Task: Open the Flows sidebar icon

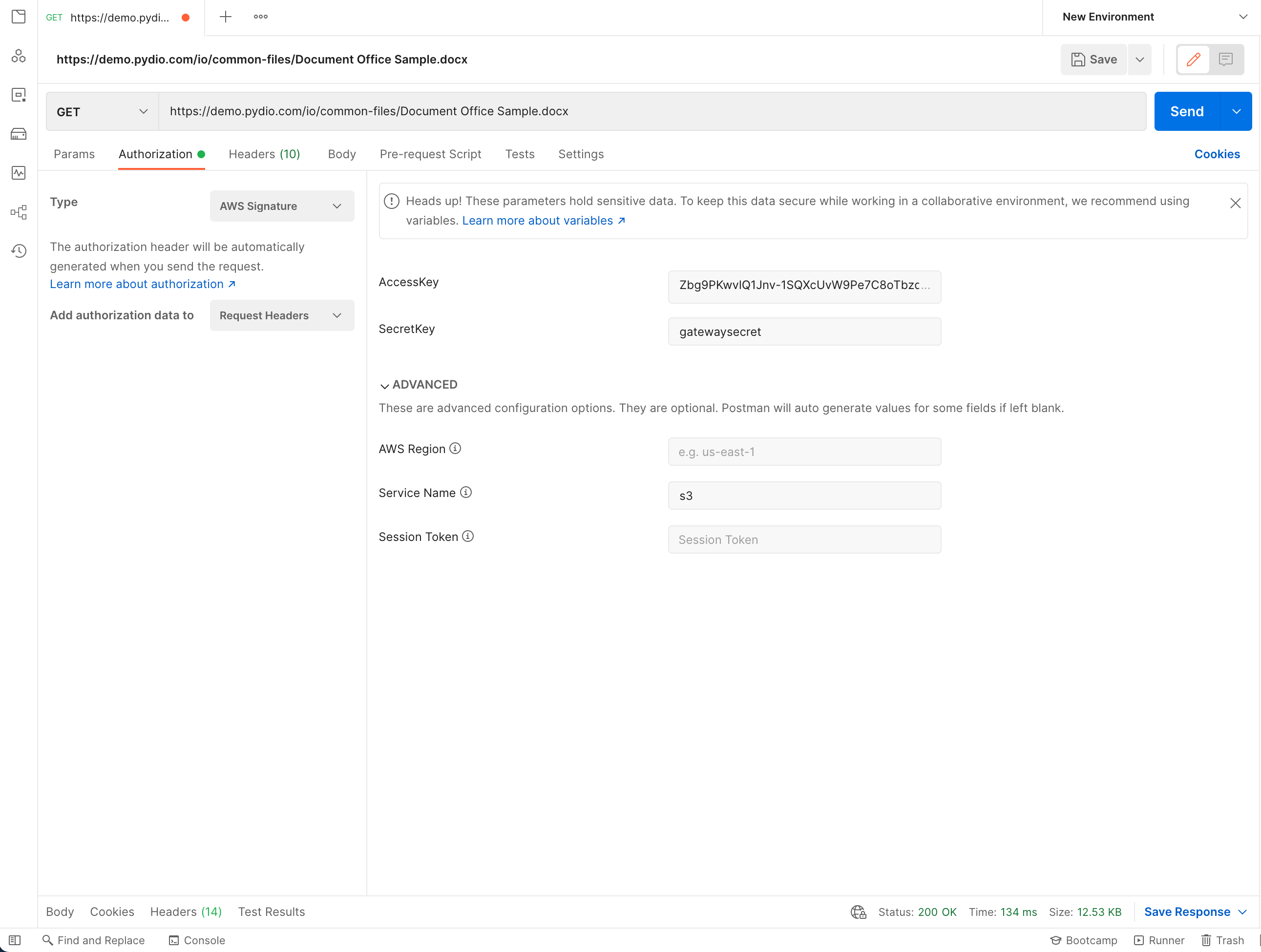Action: coord(18,212)
